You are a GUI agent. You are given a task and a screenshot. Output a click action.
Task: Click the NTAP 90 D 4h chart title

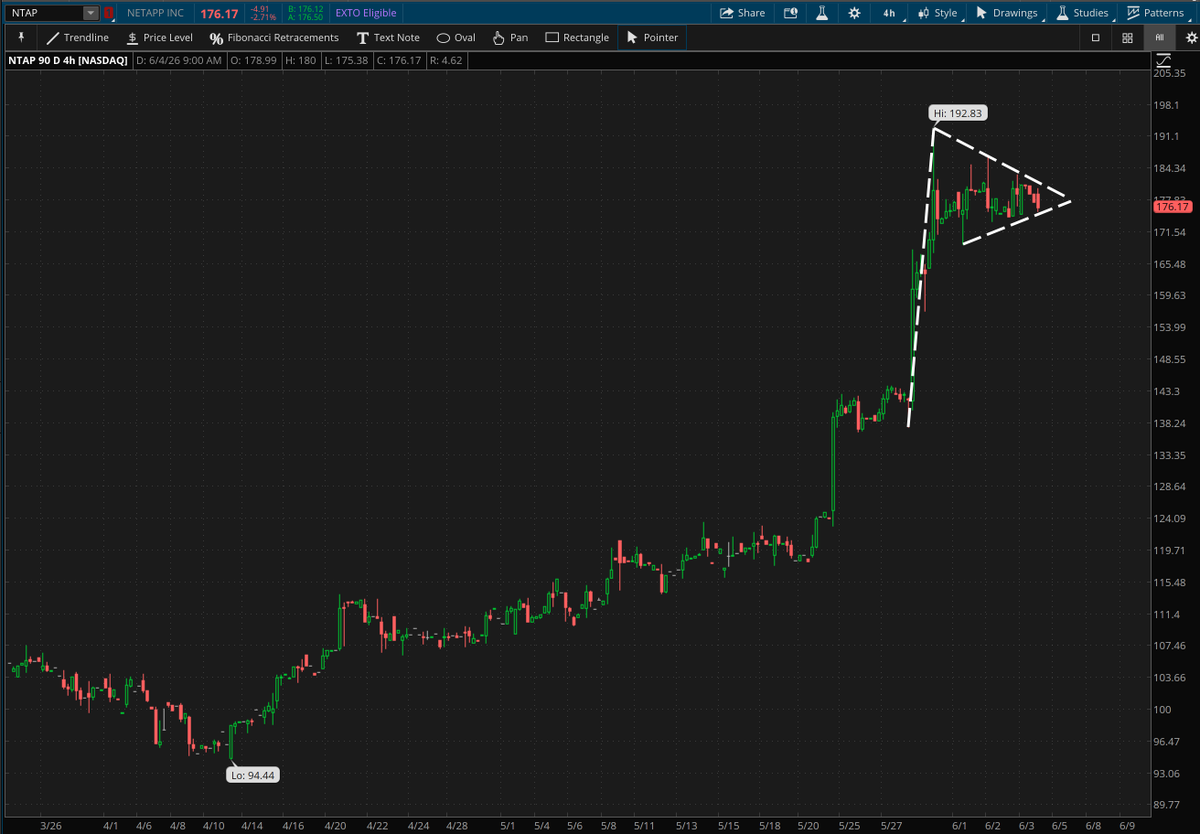tap(68, 60)
